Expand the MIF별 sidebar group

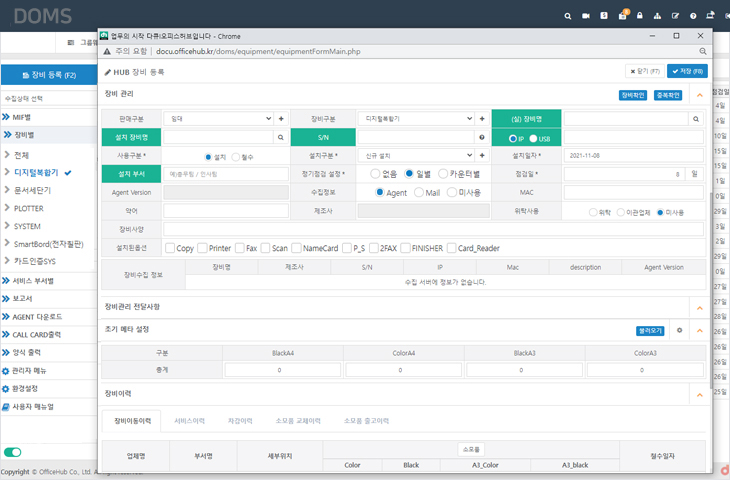pos(17,117)
